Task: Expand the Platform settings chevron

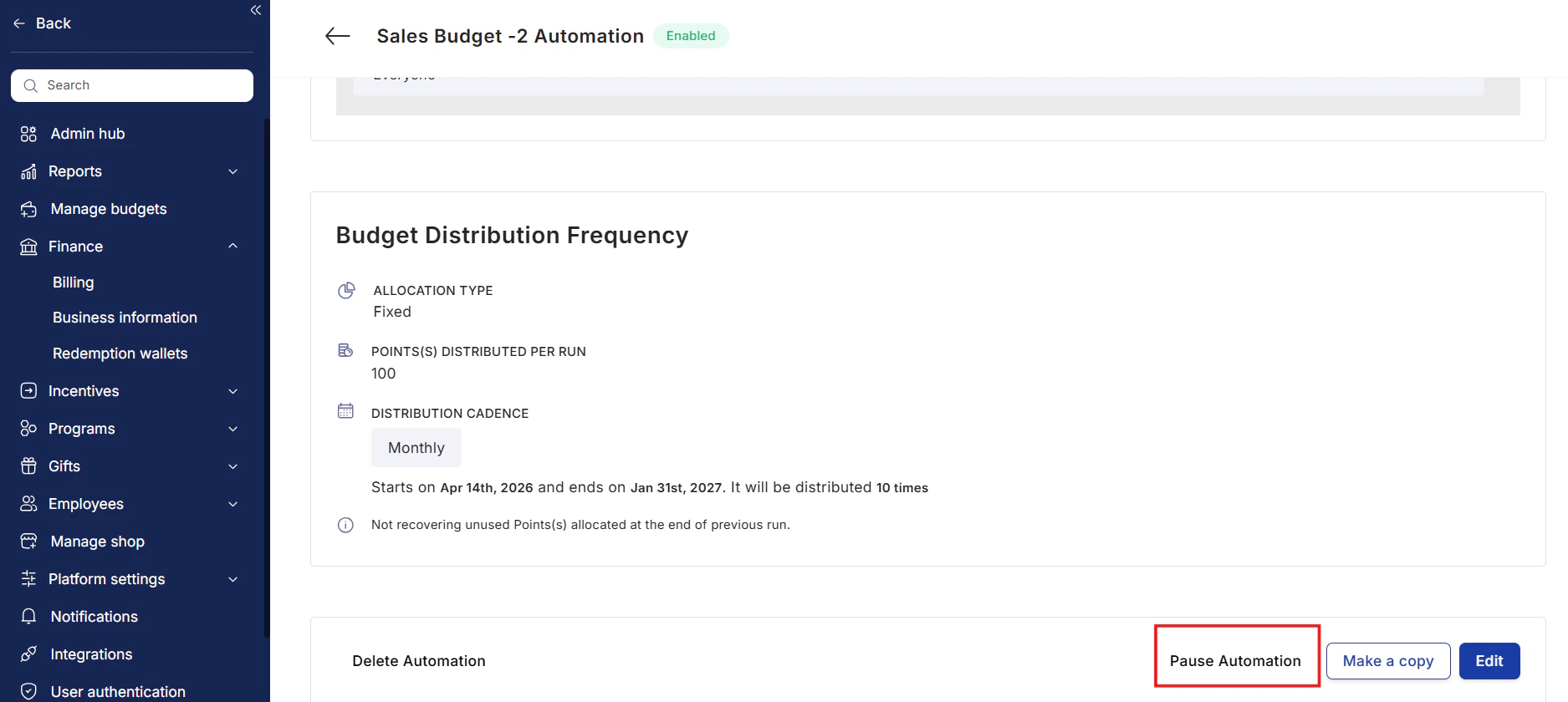Action: [x=233, y=579]
